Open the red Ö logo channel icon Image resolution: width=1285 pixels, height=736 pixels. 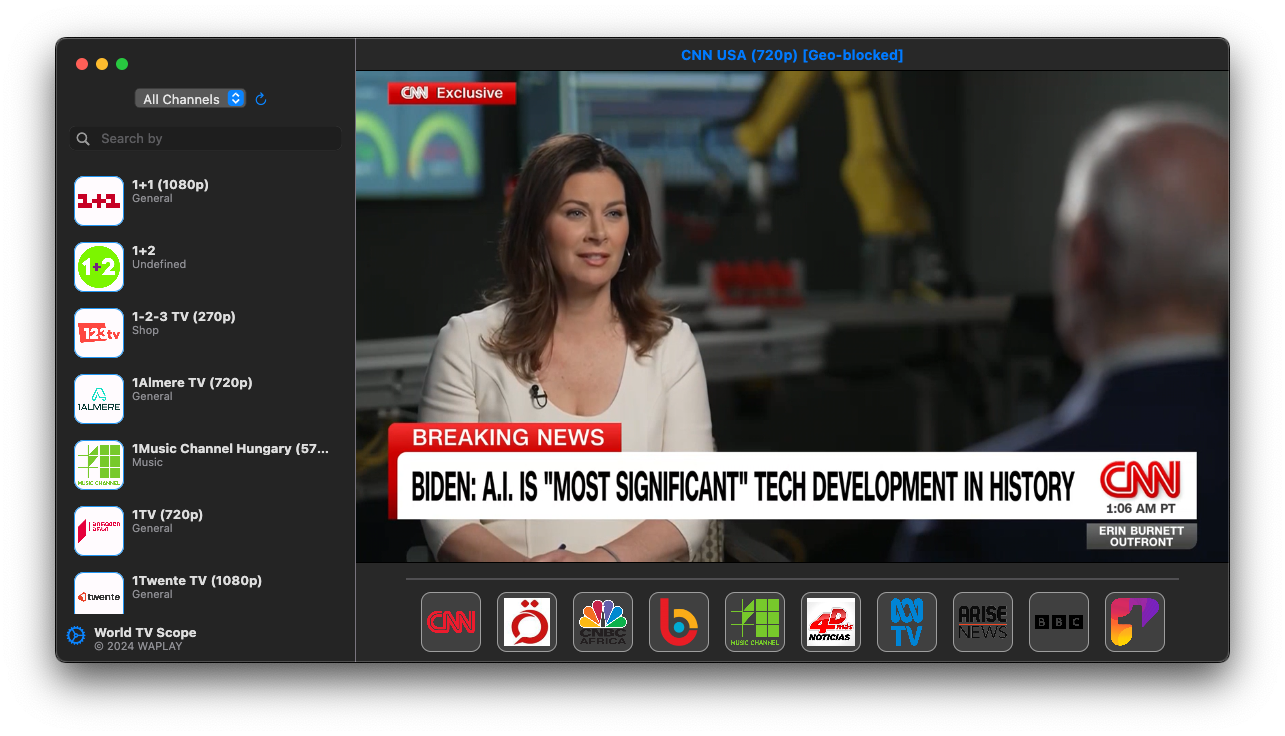pyautogui.click(x=527, y=622)
